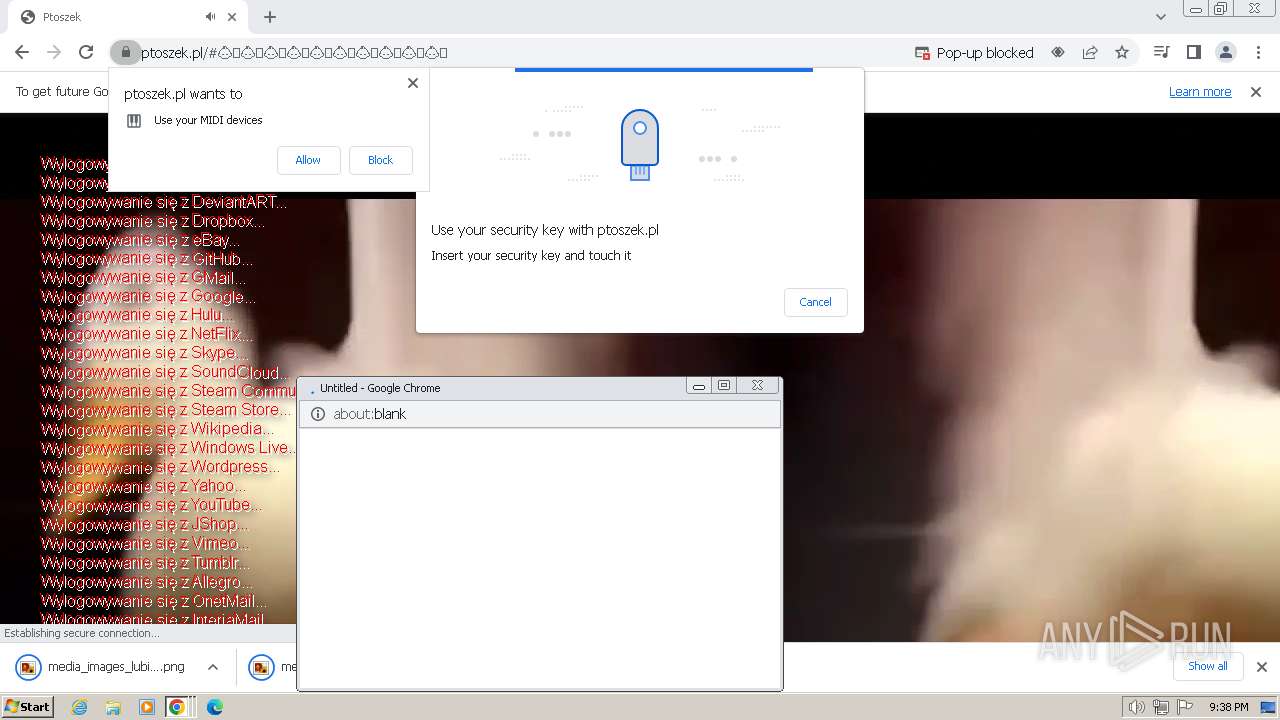Open the Chrome three-dot menu

click(1258, 52)
